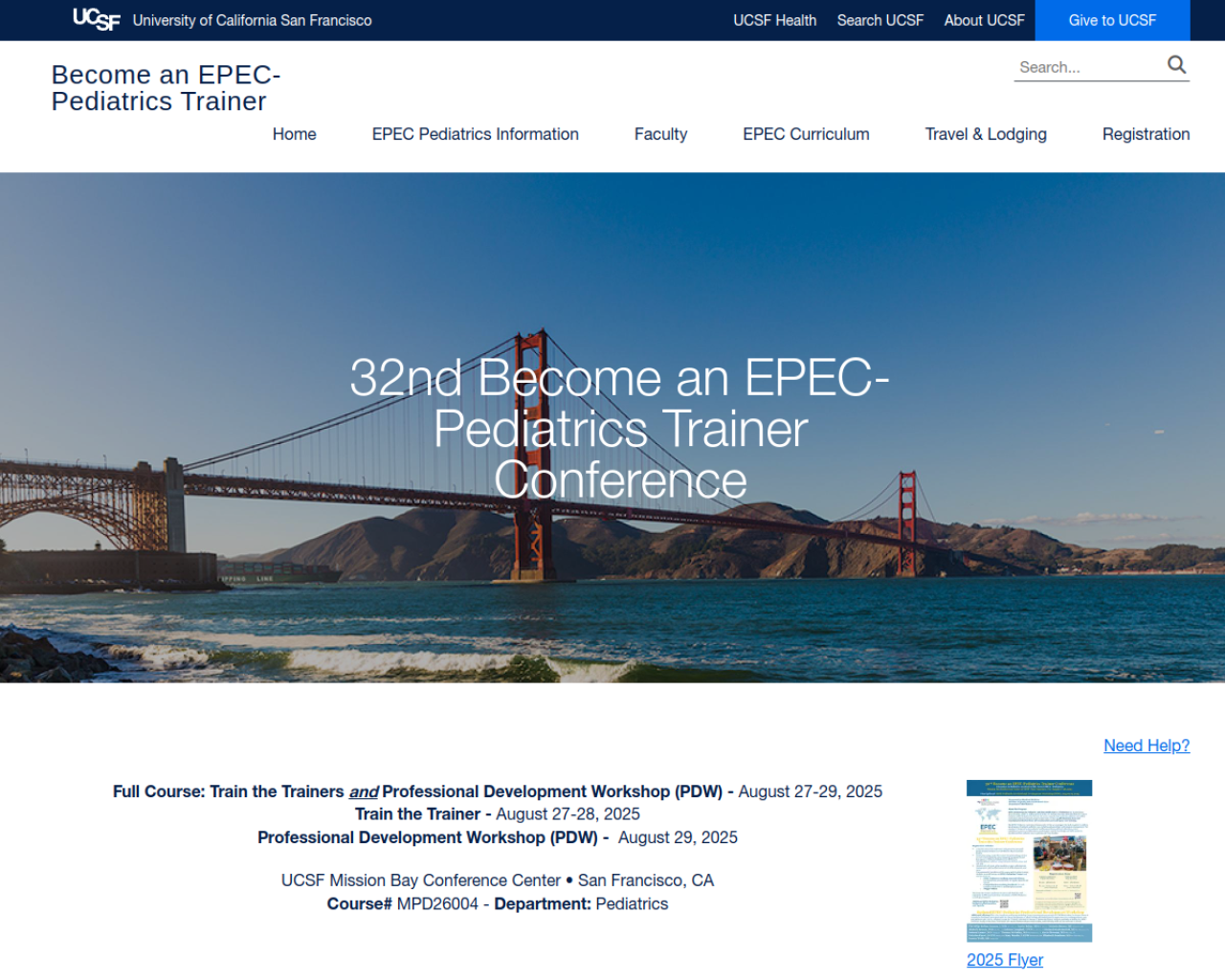Click the Need Help? link
Image resolution: width=1225 pixels, height=980 pixels.
[x=1147, y=746]
